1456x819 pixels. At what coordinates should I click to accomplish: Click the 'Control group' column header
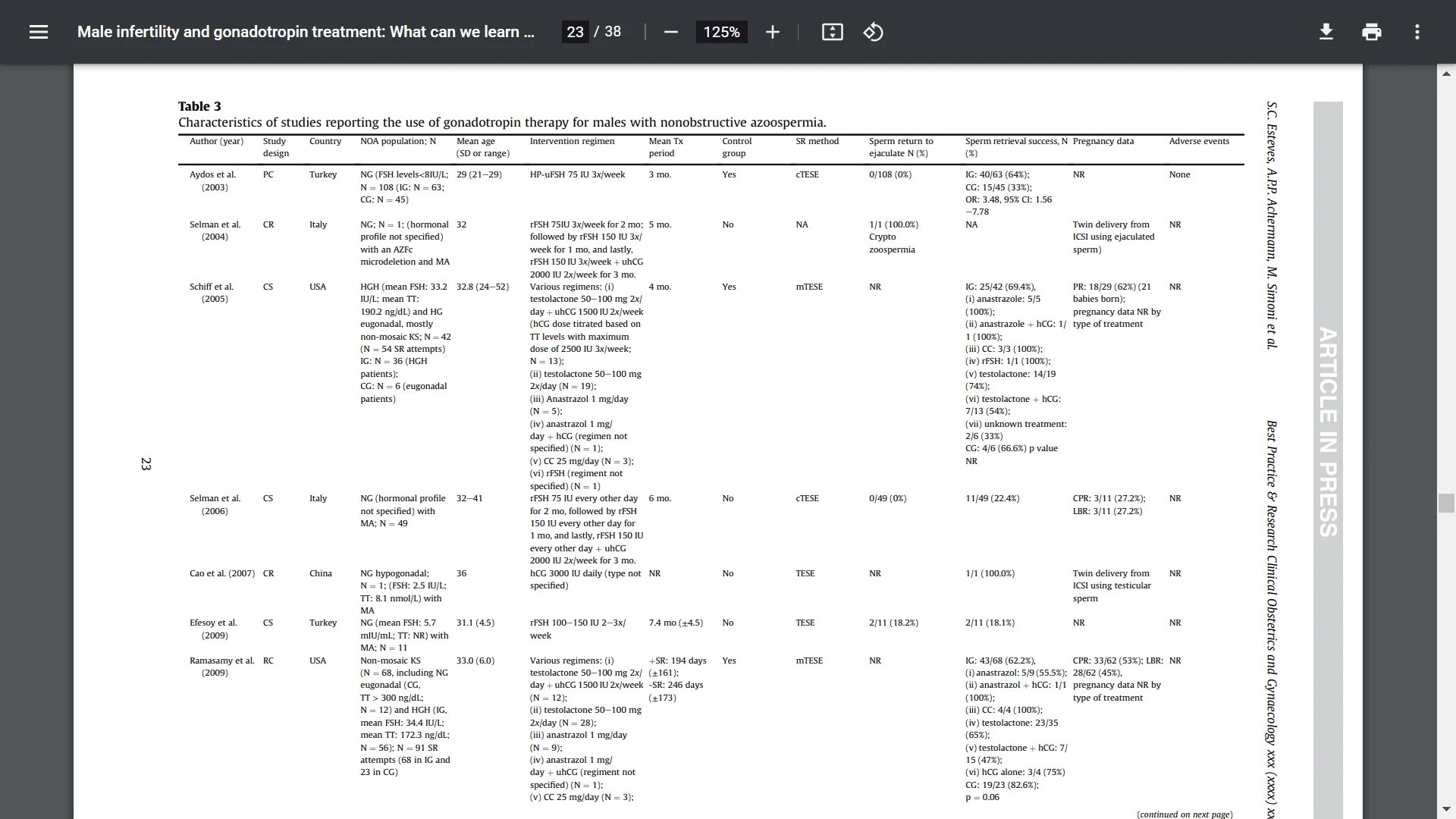pos(736,147)
